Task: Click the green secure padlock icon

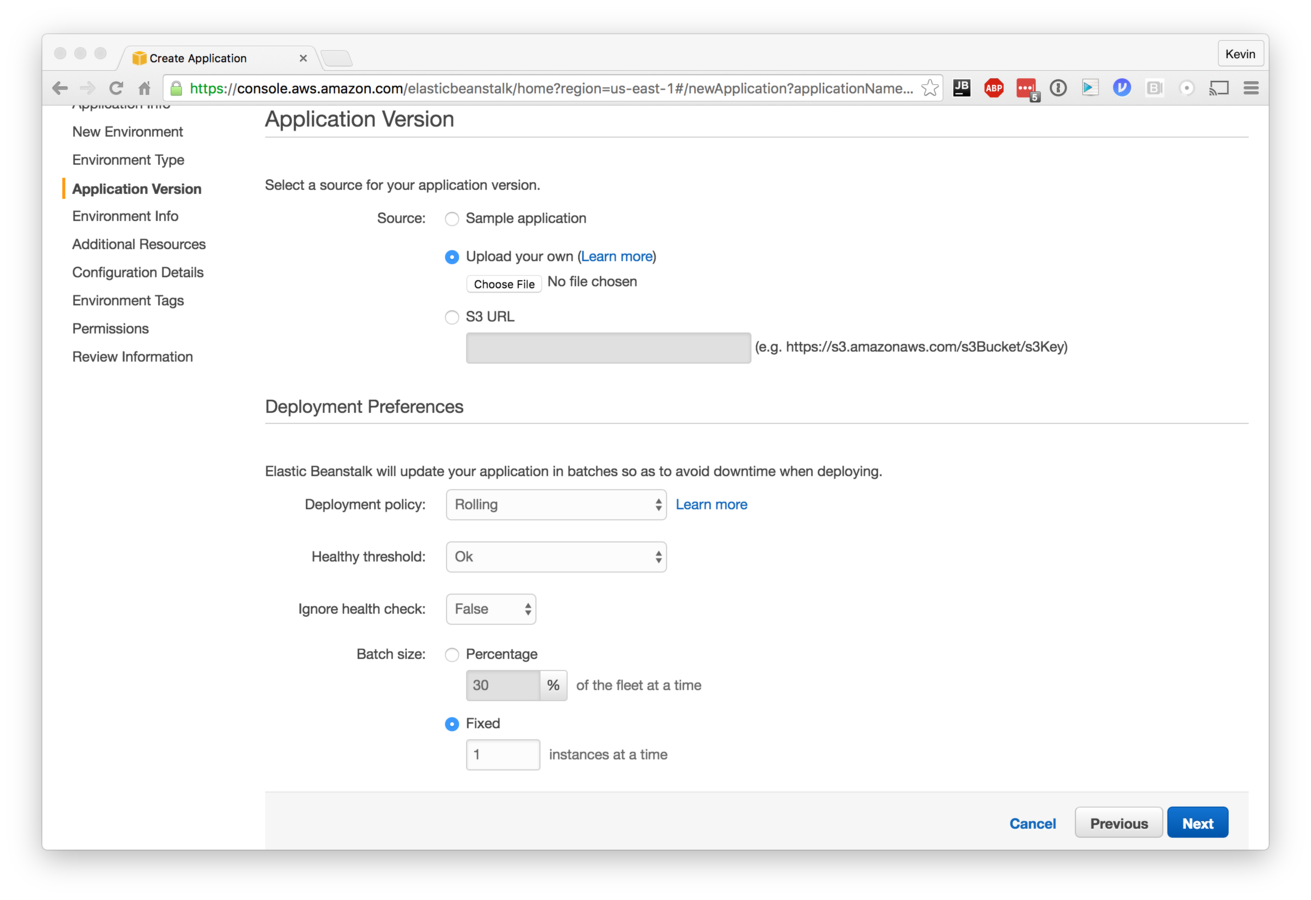Action: [x=176, y=88]
